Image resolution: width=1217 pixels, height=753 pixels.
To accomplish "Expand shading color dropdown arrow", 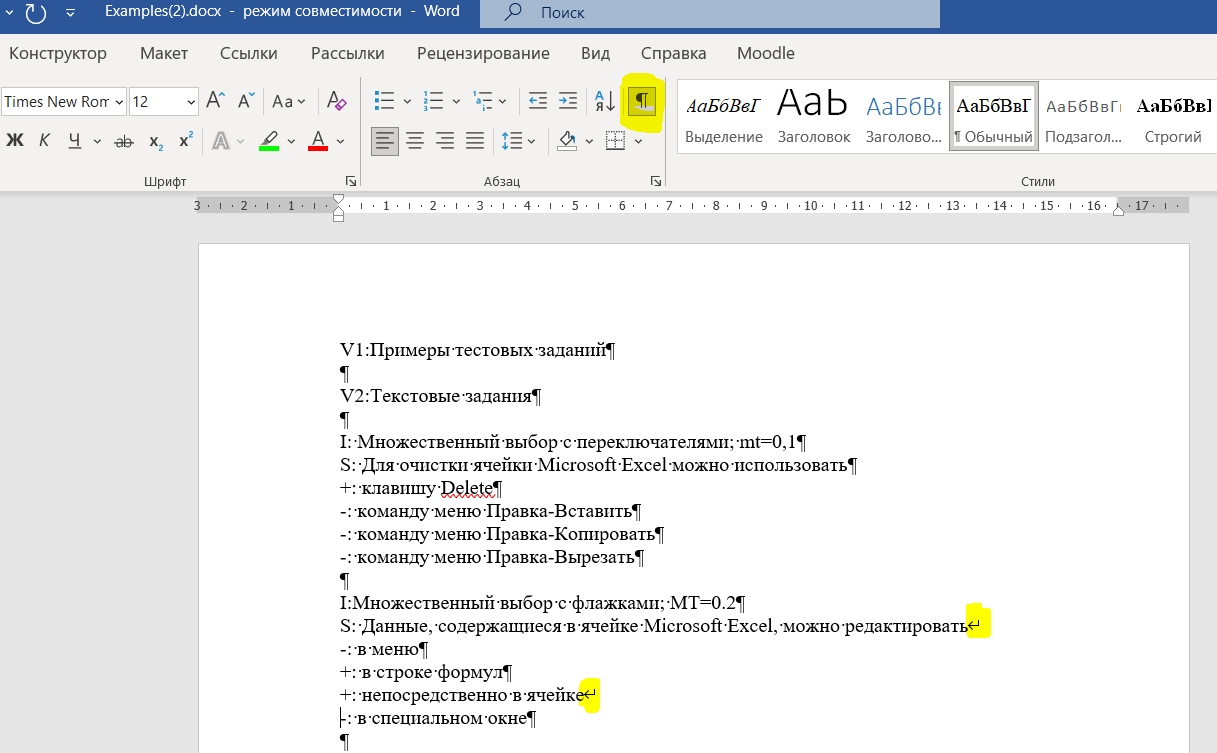I will click(590, 141).
